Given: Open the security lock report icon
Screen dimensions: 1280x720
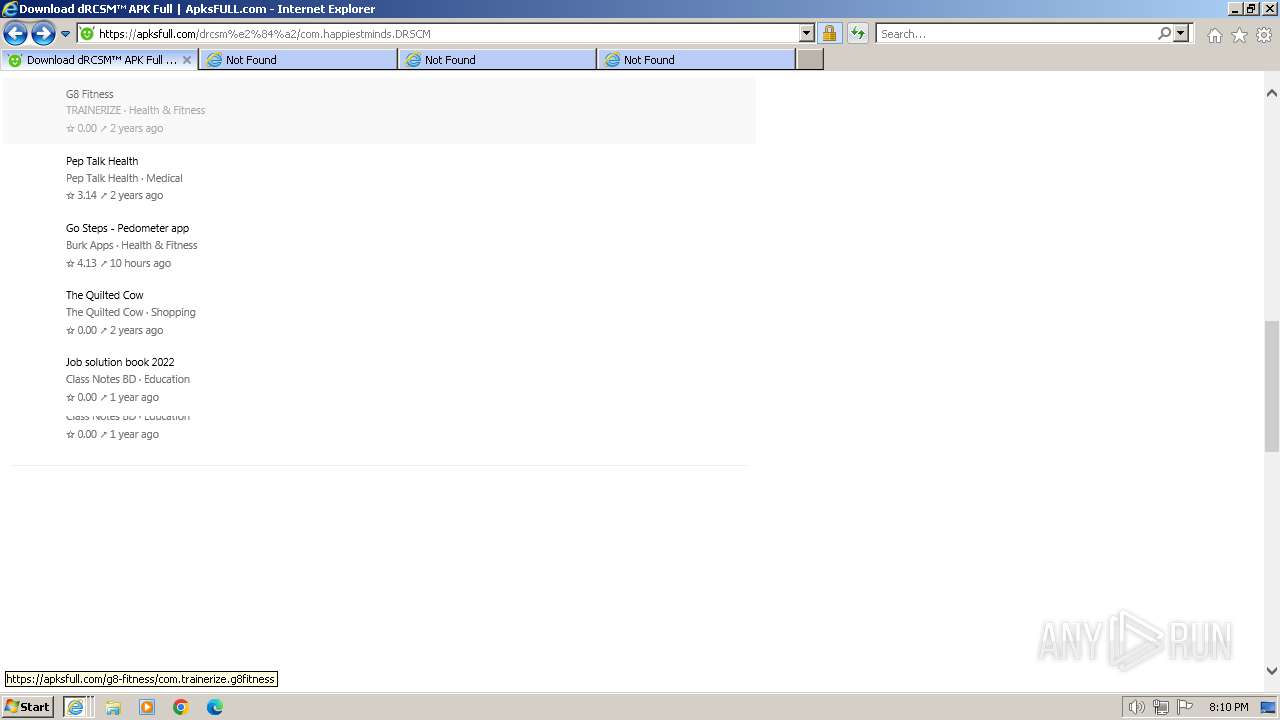Looking at the screenshot, I should tap(829, 34).
